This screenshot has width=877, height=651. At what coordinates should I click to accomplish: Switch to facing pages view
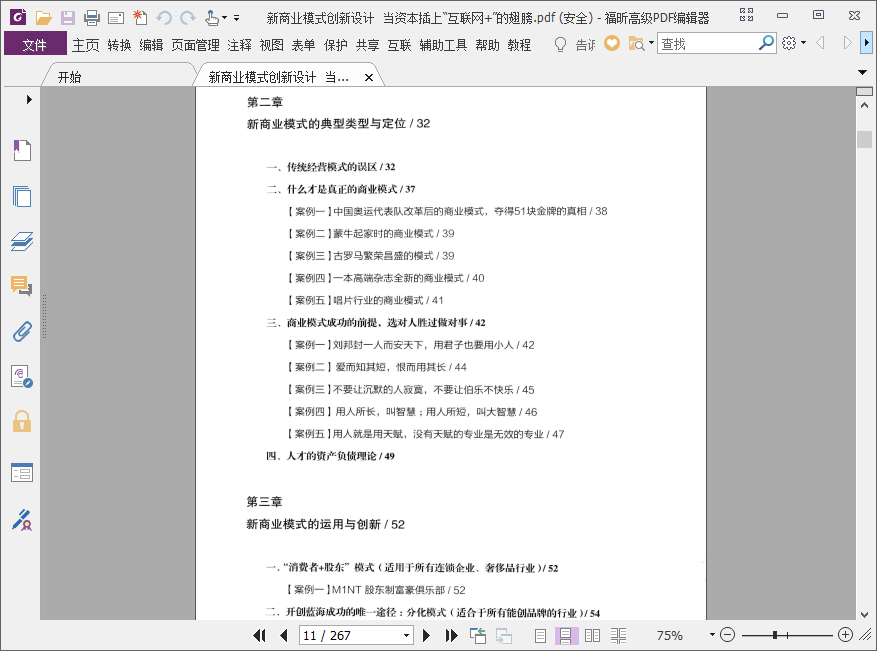coord(592,635)
